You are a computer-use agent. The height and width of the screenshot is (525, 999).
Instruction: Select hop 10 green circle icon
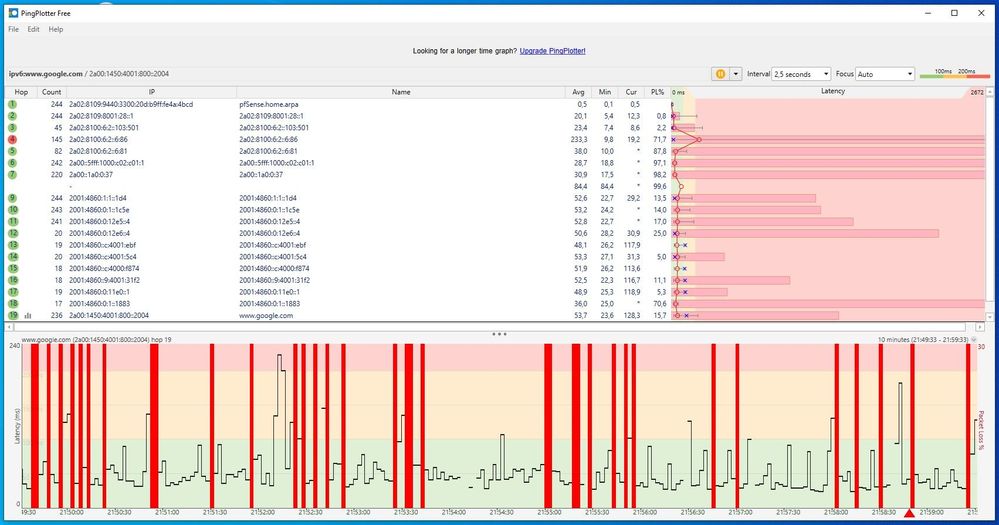tap(13, 210)
